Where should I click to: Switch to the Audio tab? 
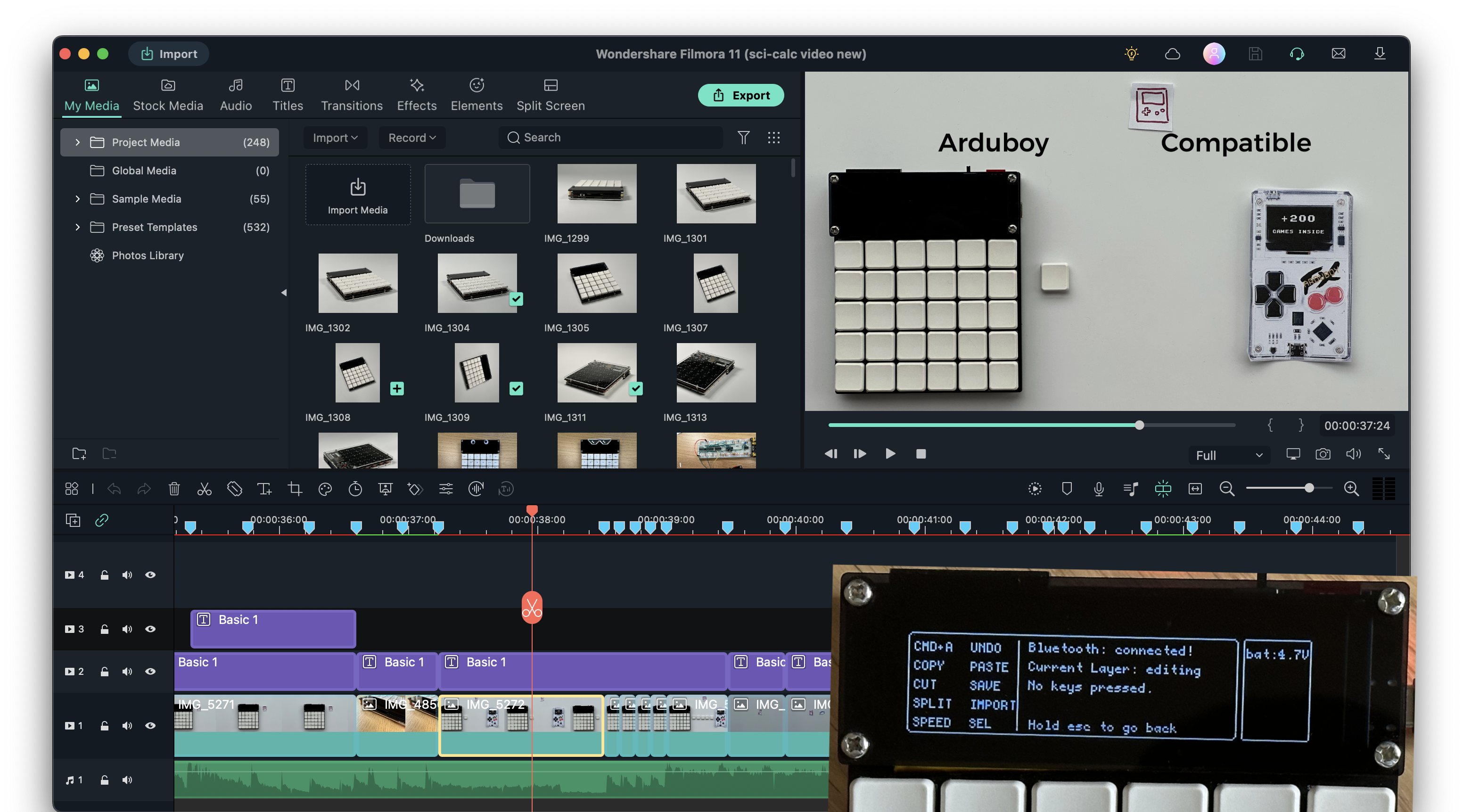pos(236,95)
